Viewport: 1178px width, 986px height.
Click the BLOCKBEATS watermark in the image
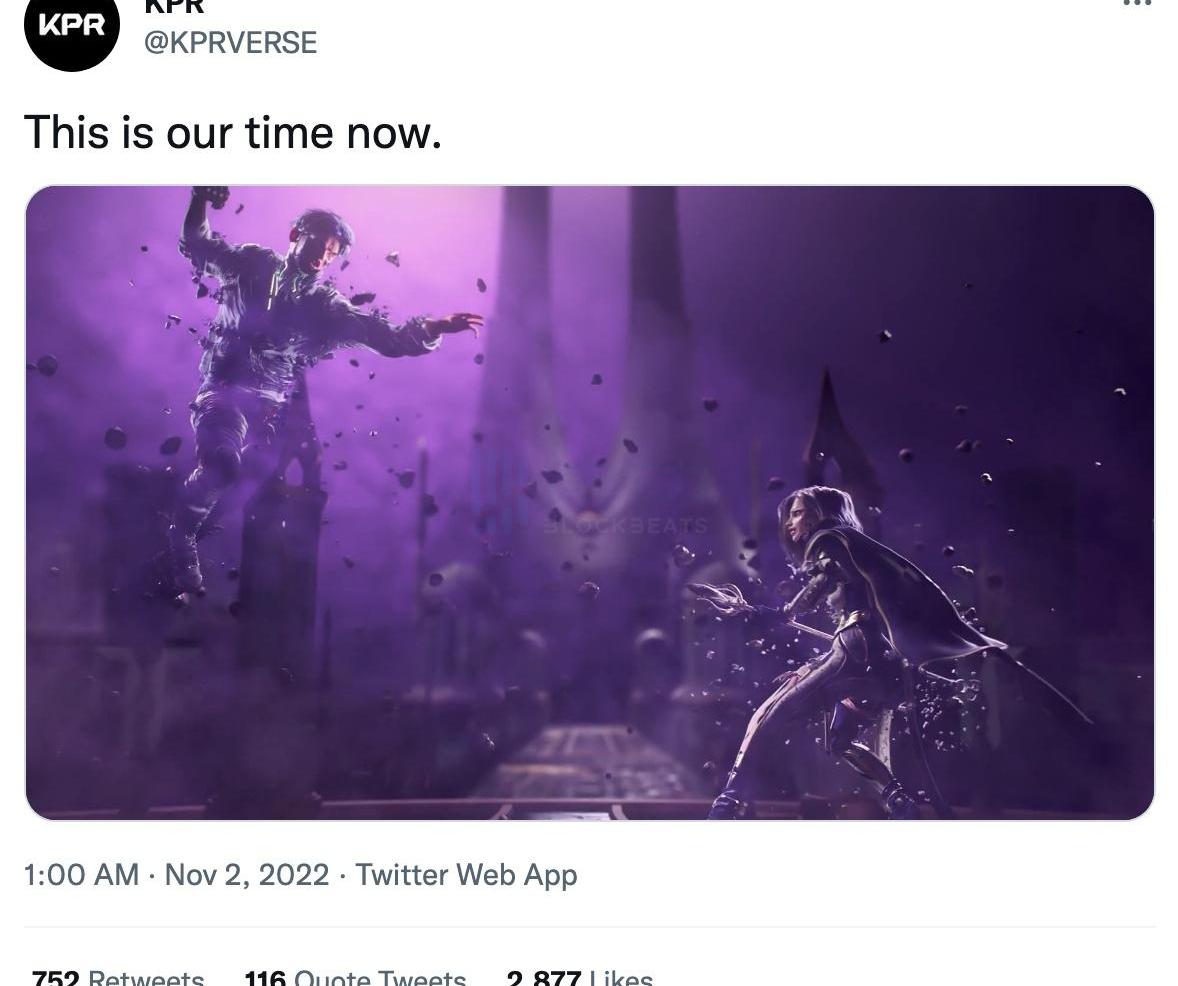626,525
